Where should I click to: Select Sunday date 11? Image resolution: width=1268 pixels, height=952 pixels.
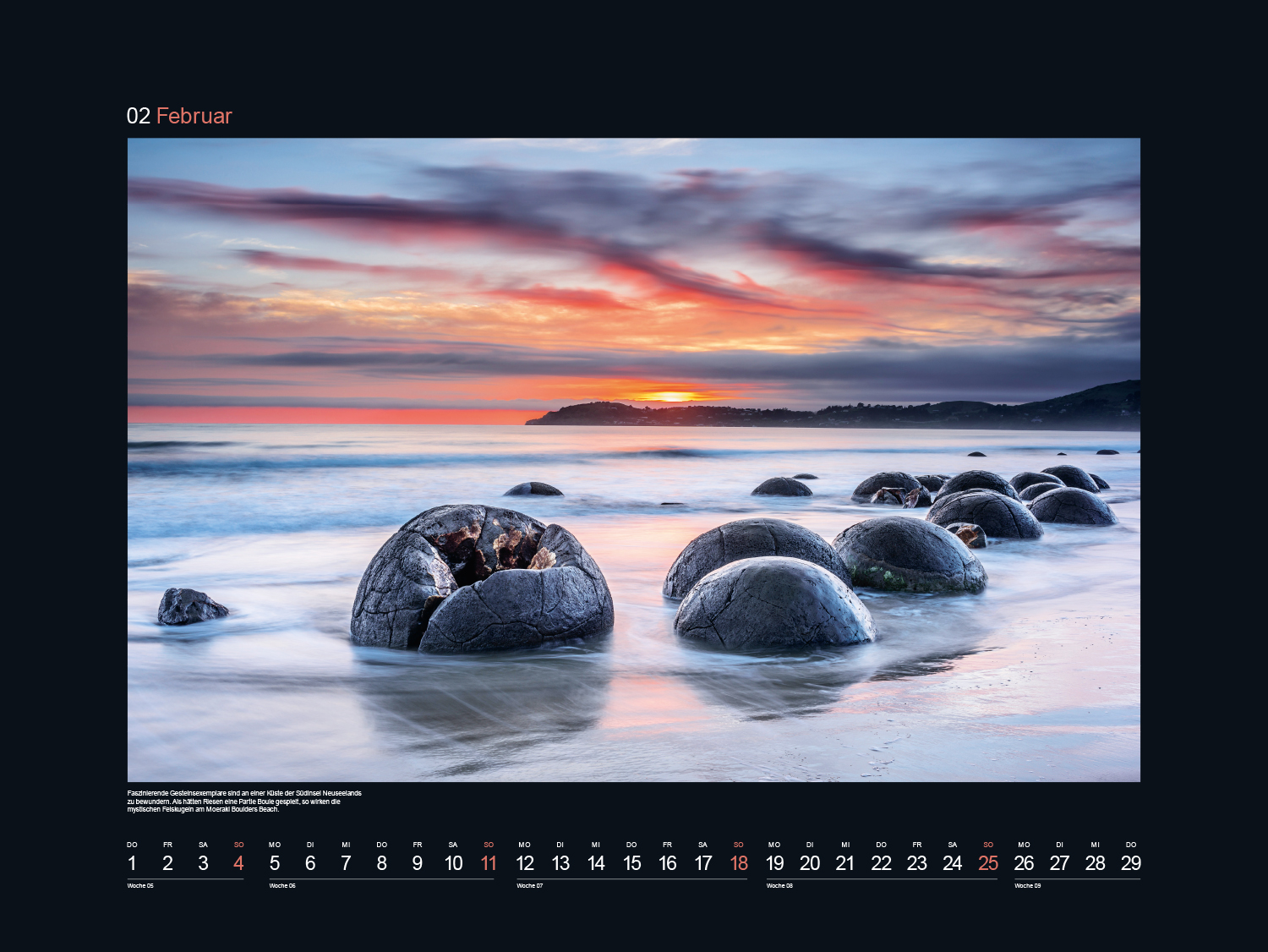click(489, 863)
